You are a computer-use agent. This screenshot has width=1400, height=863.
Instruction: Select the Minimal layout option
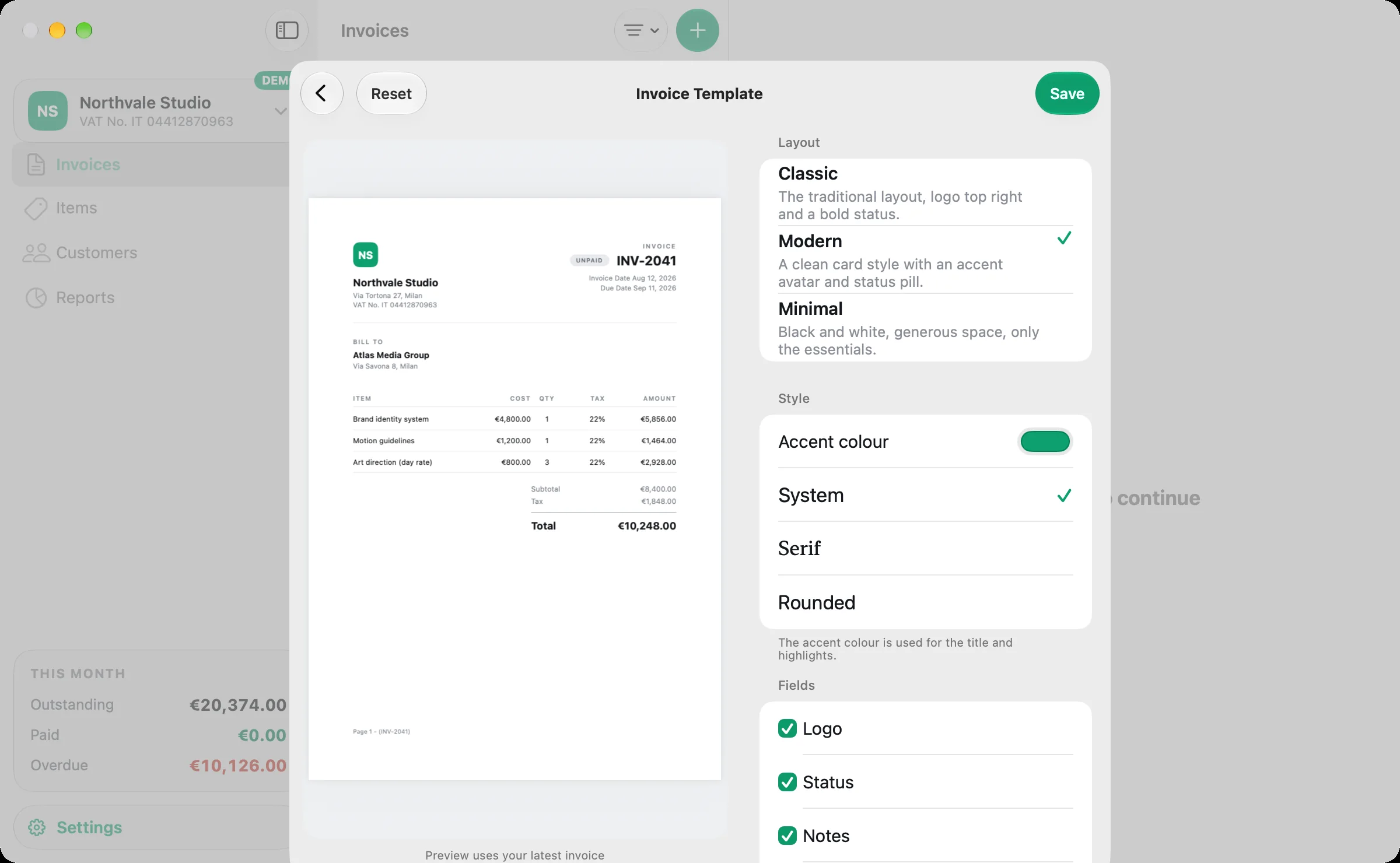coord(926,328)
